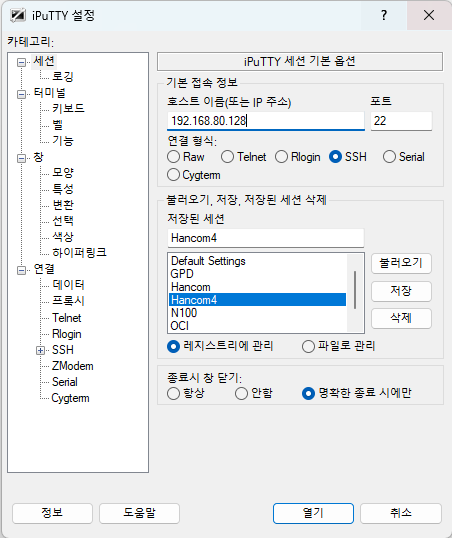Screen dimensions: 452x538
Task: Select the SSH connection type radio
Action: point(348,157)
